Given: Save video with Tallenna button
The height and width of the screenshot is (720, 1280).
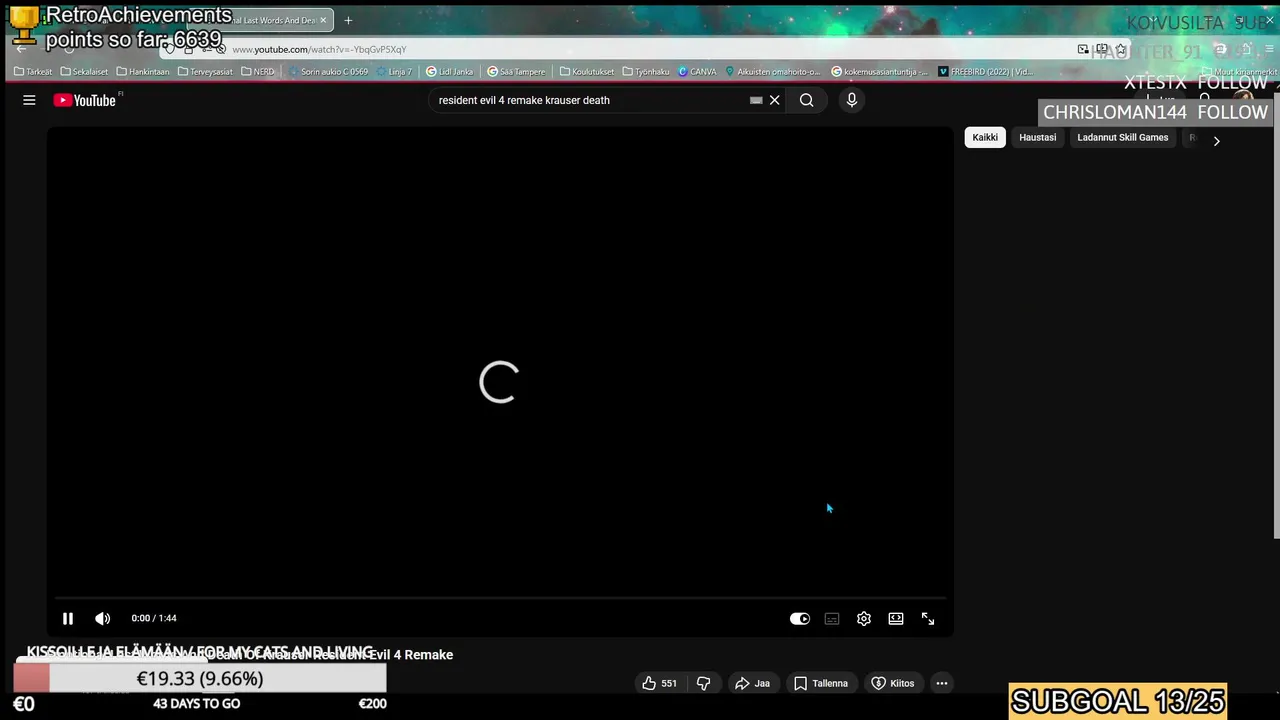Looking at the screenshot, I should click(x=820, y=683).
